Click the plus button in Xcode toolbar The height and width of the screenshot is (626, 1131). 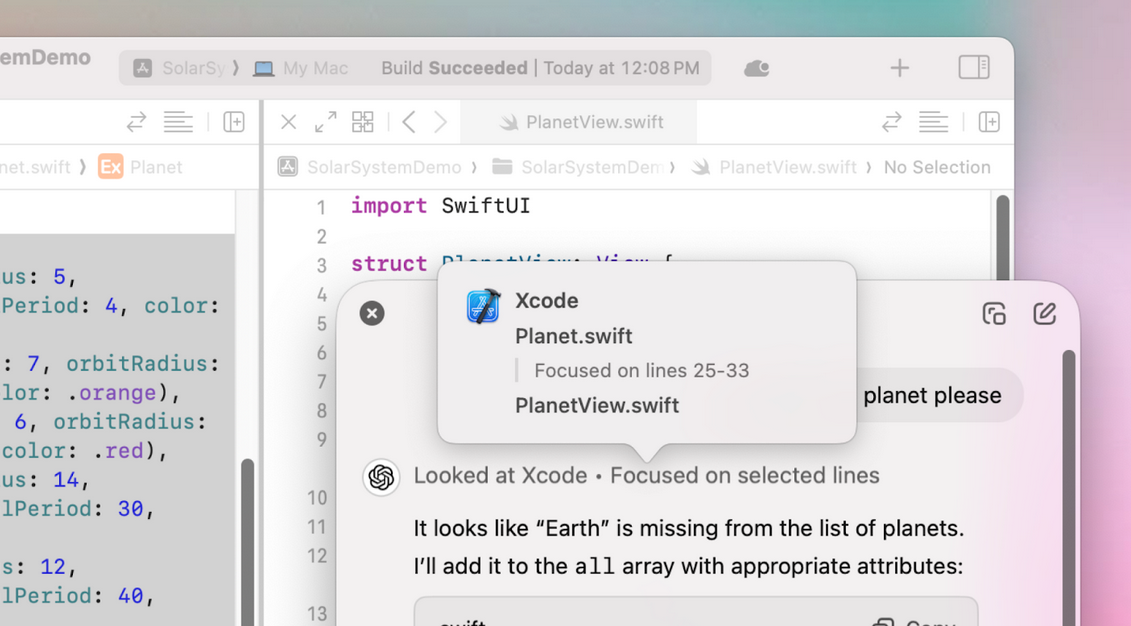click(x=900, y=68)
